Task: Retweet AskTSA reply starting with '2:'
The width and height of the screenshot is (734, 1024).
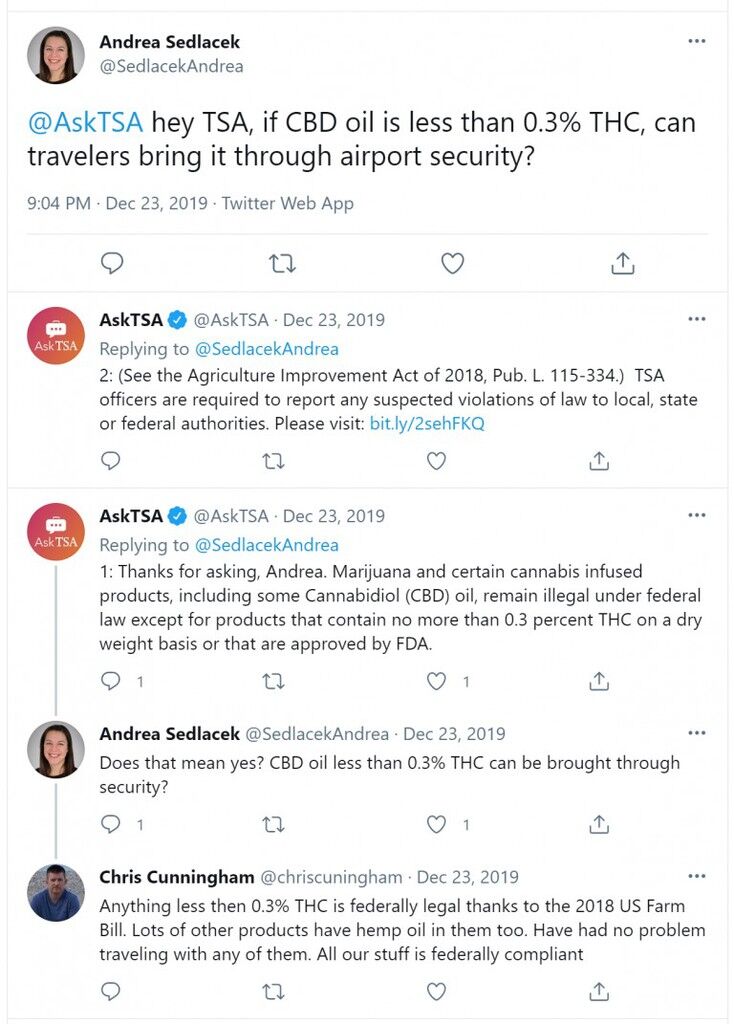Action: pyautogui.click(x=273, y=462)
